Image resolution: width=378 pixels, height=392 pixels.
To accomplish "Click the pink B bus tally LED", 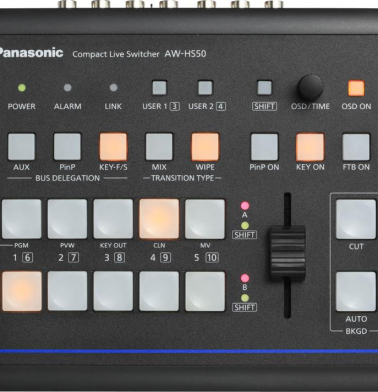I will pyautogui.click(x=245, y=278).
